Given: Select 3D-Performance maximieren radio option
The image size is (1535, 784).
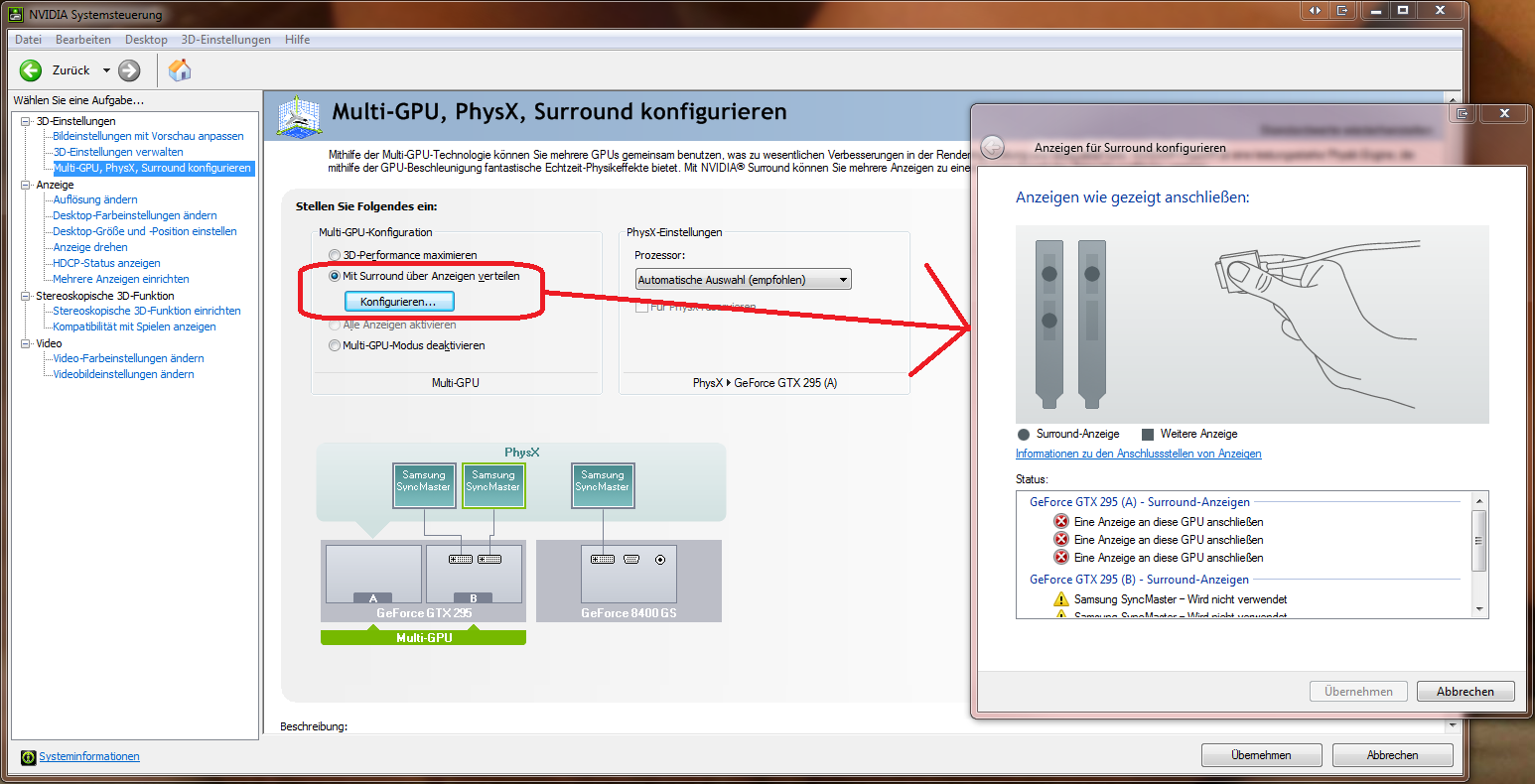Looking at the screenshot, I should 335,255.
